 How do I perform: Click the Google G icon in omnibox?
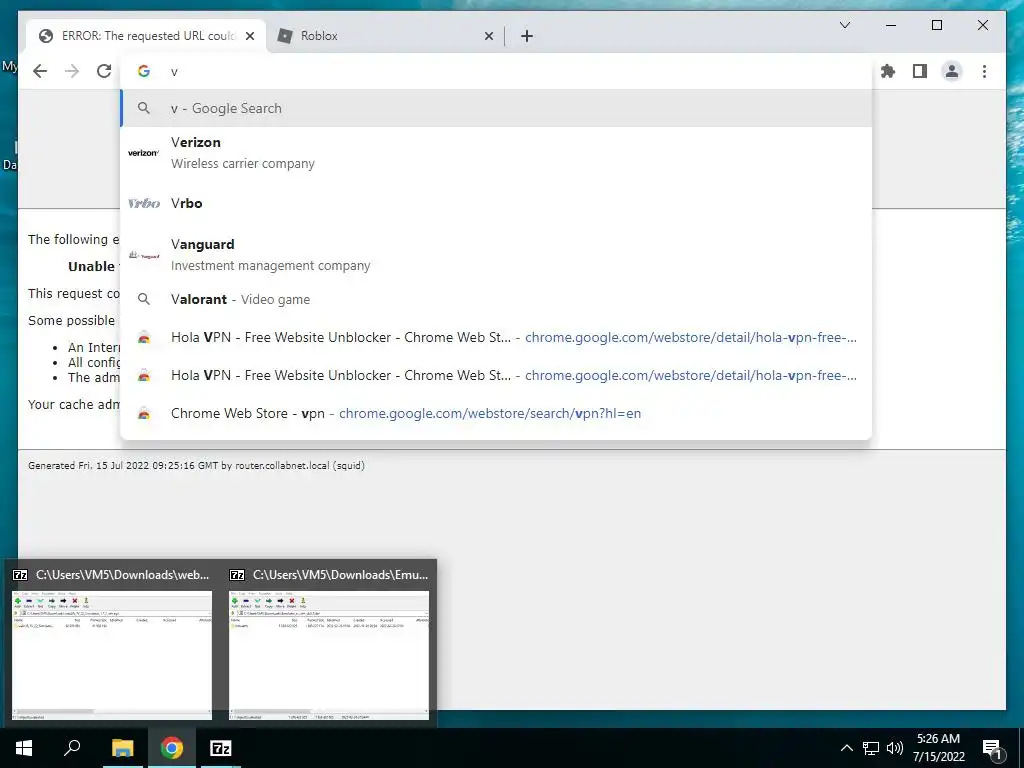click(144, 71)
